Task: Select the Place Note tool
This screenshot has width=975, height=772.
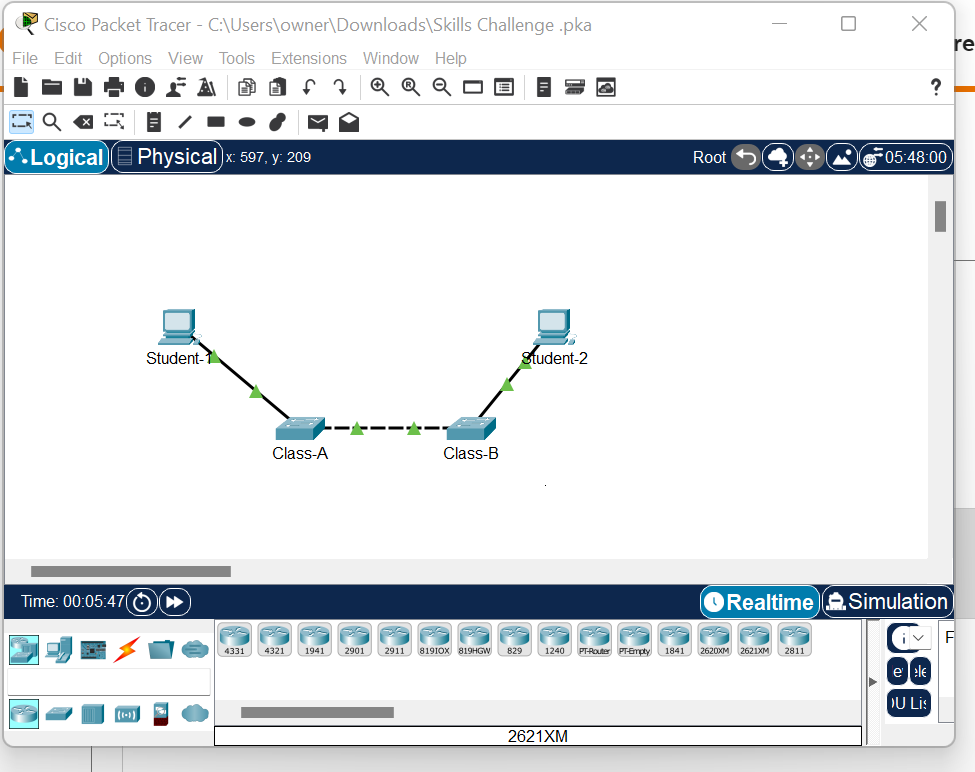Action: tap(154, 122)
